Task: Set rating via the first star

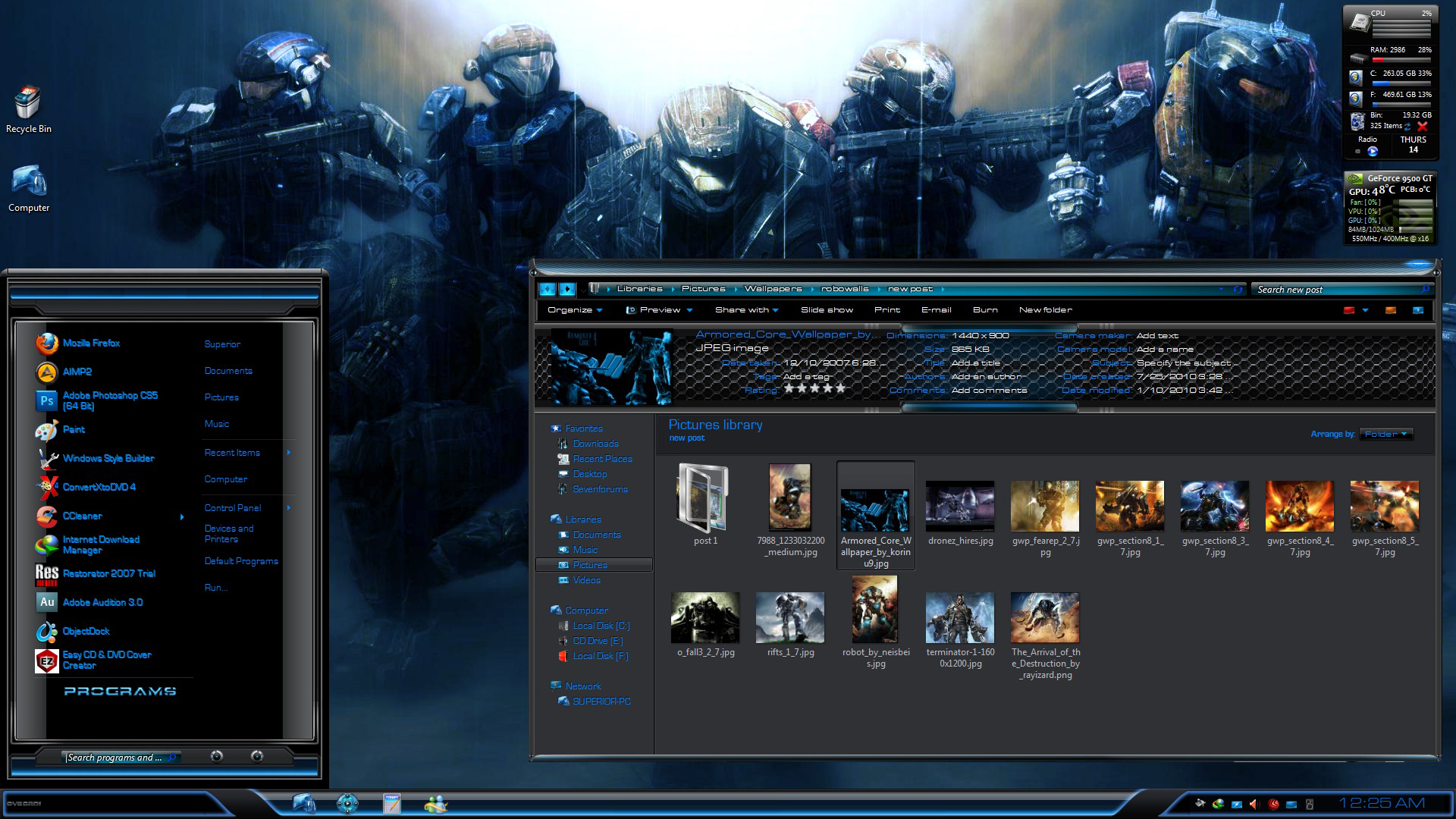Action: coord(789,388)
